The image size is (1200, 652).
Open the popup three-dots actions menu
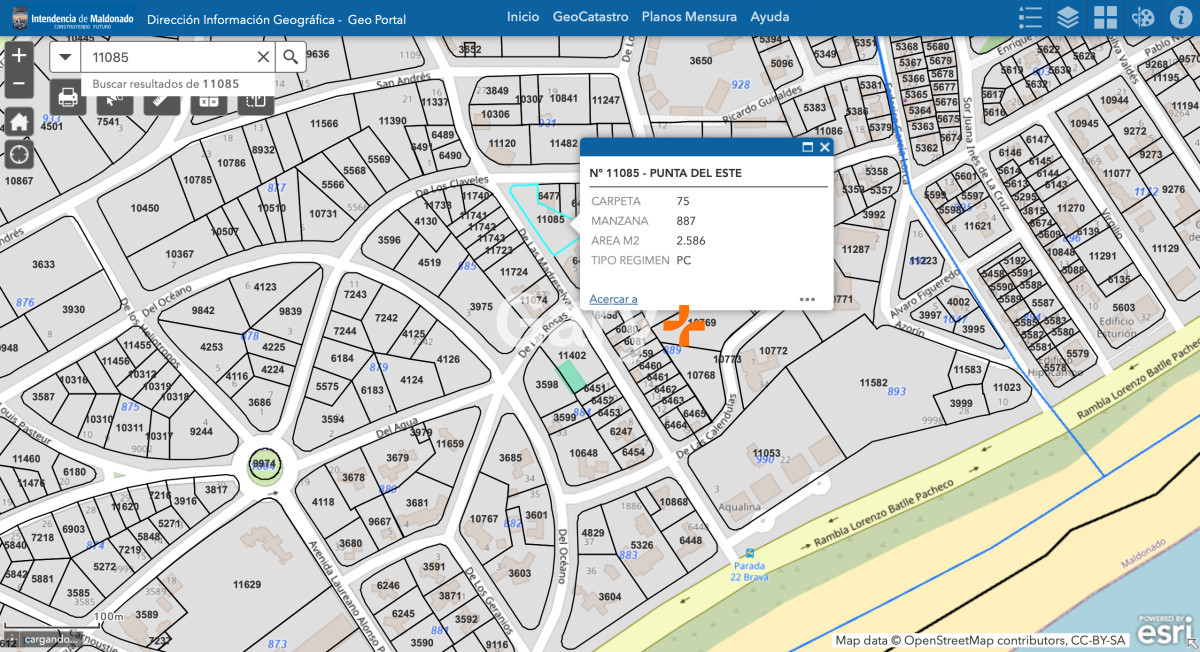click(808, 299)
